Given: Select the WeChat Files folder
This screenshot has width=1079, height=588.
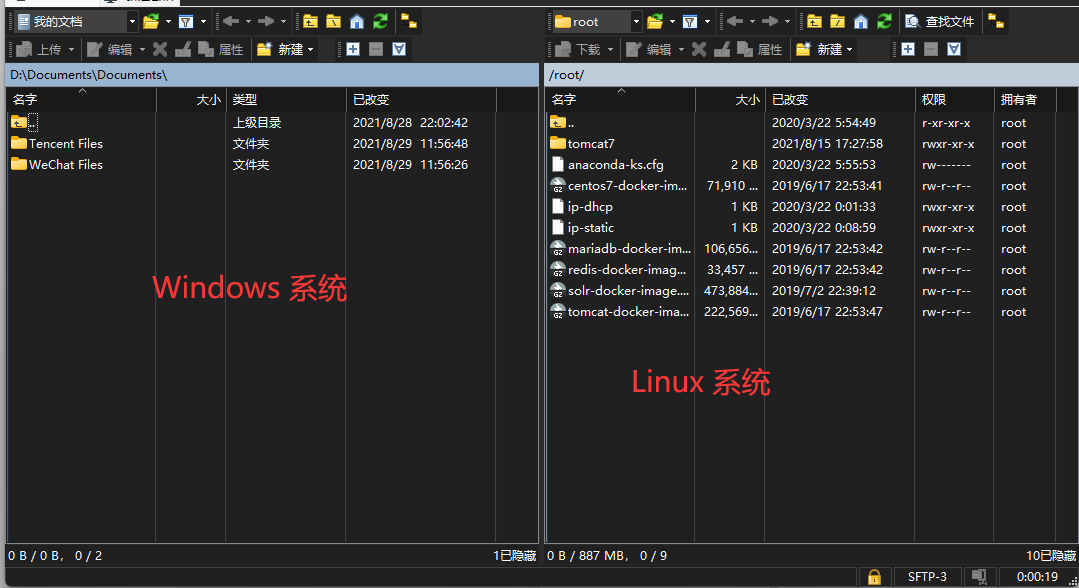Looking at the screenshot, I should 65,165.
